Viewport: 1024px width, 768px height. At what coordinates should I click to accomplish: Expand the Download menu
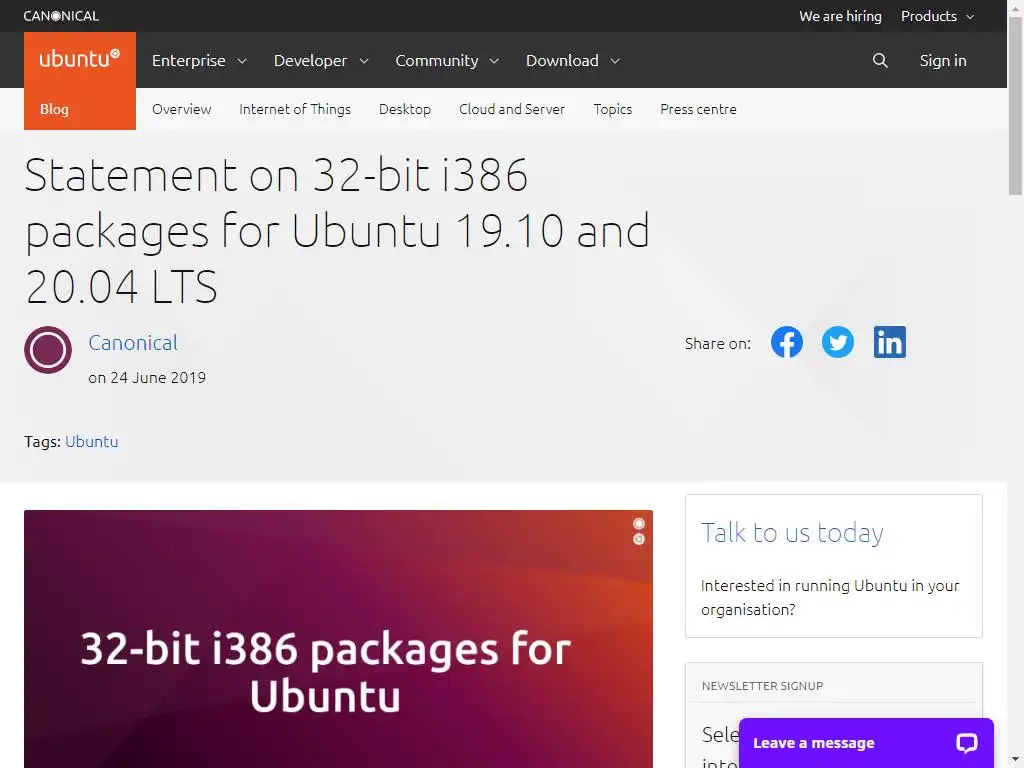[573, 60]
